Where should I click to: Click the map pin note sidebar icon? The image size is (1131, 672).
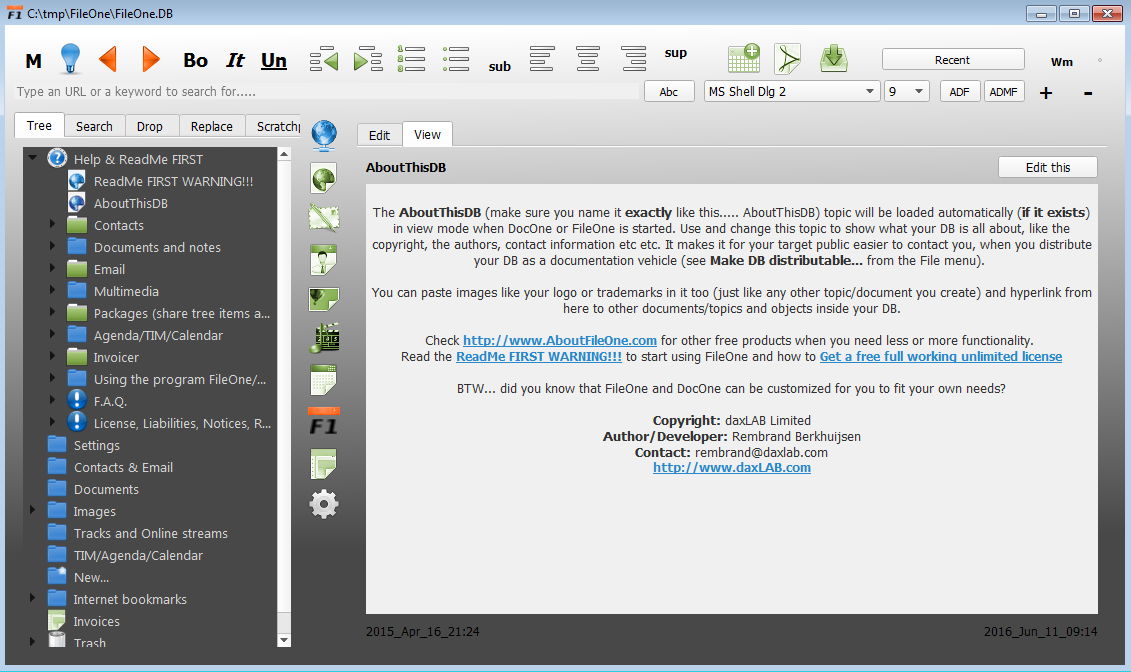point(324,299)
